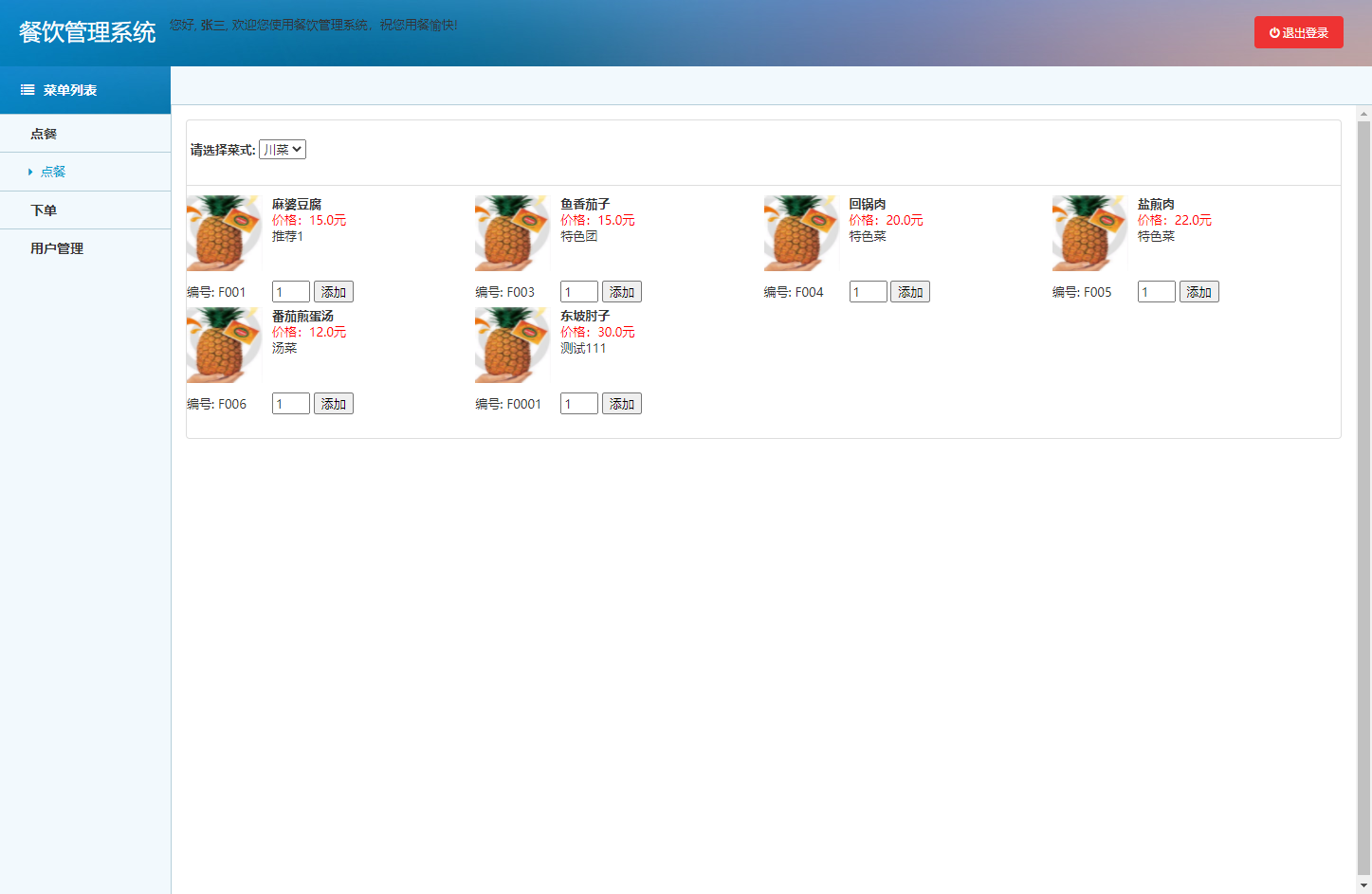The width and height of the screenshot is (1372, 894).
Task: Click quantity field for 番茄煎蛋汤 F006
Action: [x=291, y=404]
